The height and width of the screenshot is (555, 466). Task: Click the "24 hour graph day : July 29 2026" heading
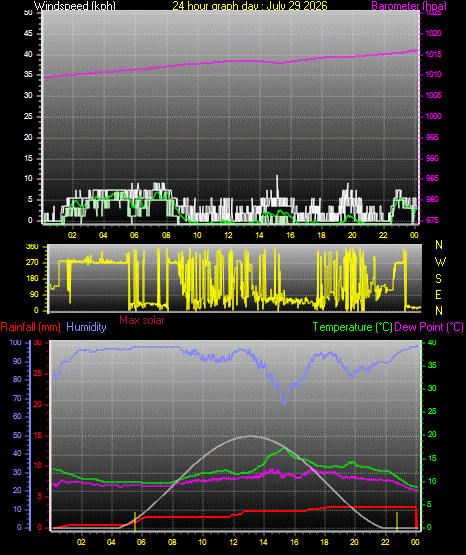250,6
